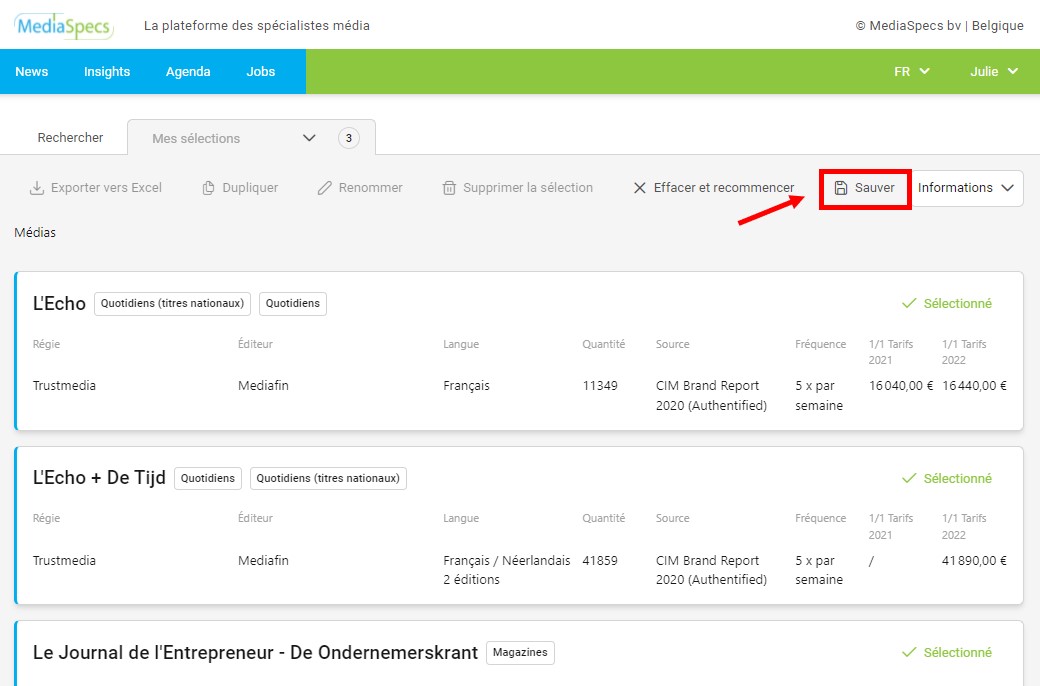Expand the Julie user menu

point(993,71)
